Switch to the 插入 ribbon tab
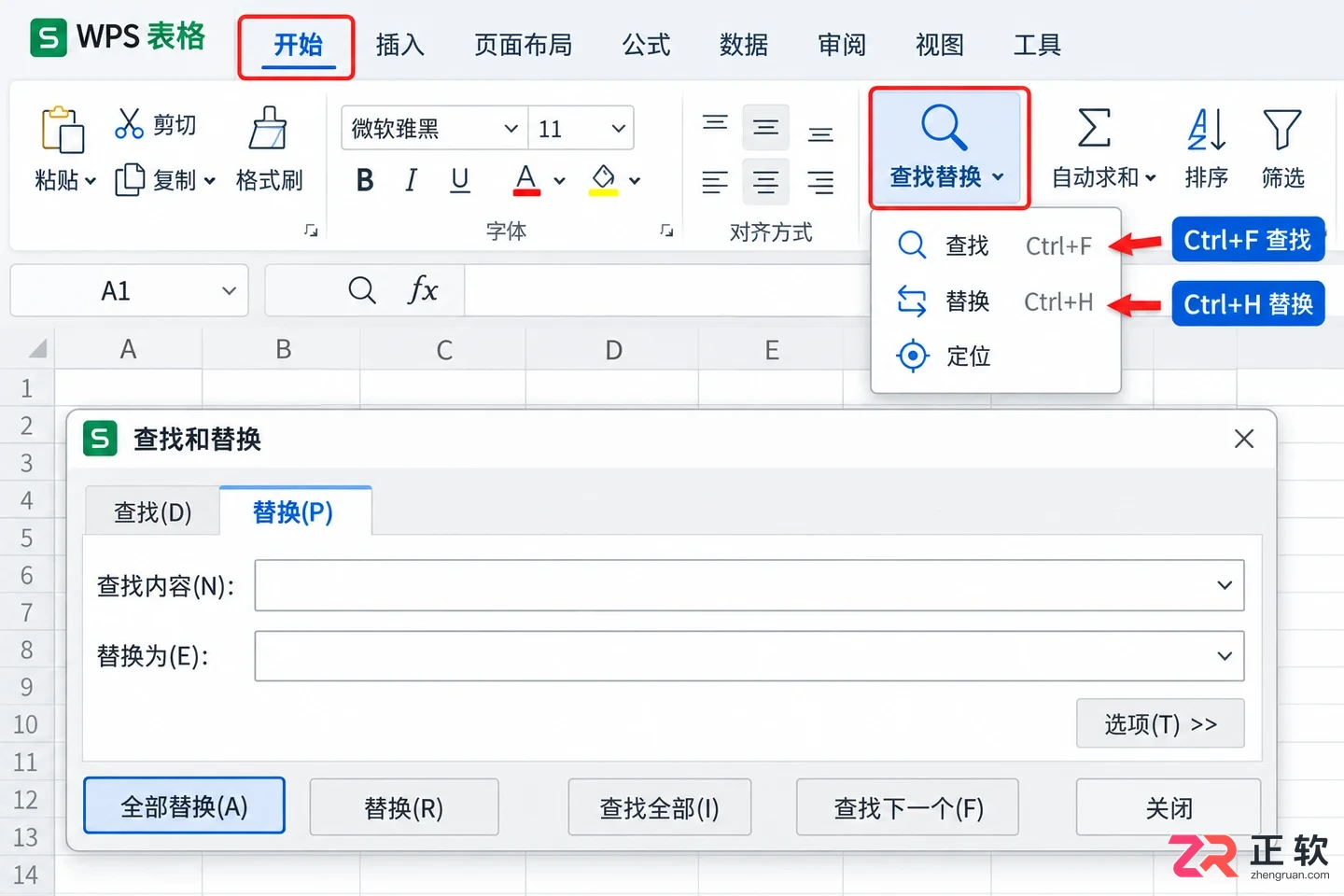The width and height of the screenshot is (1344, 896). (399, 45)
